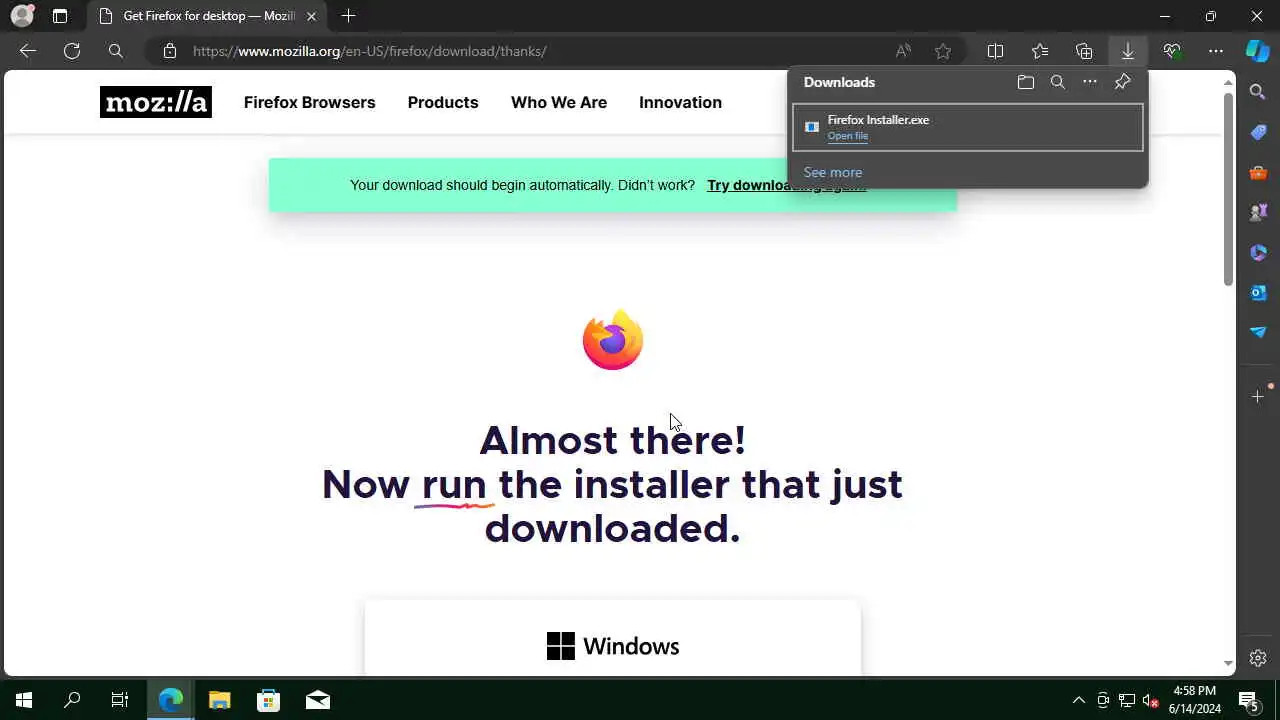1280x720 pixels.
Task: Open Copilot sidebar icon
Action: (1258, 51)
